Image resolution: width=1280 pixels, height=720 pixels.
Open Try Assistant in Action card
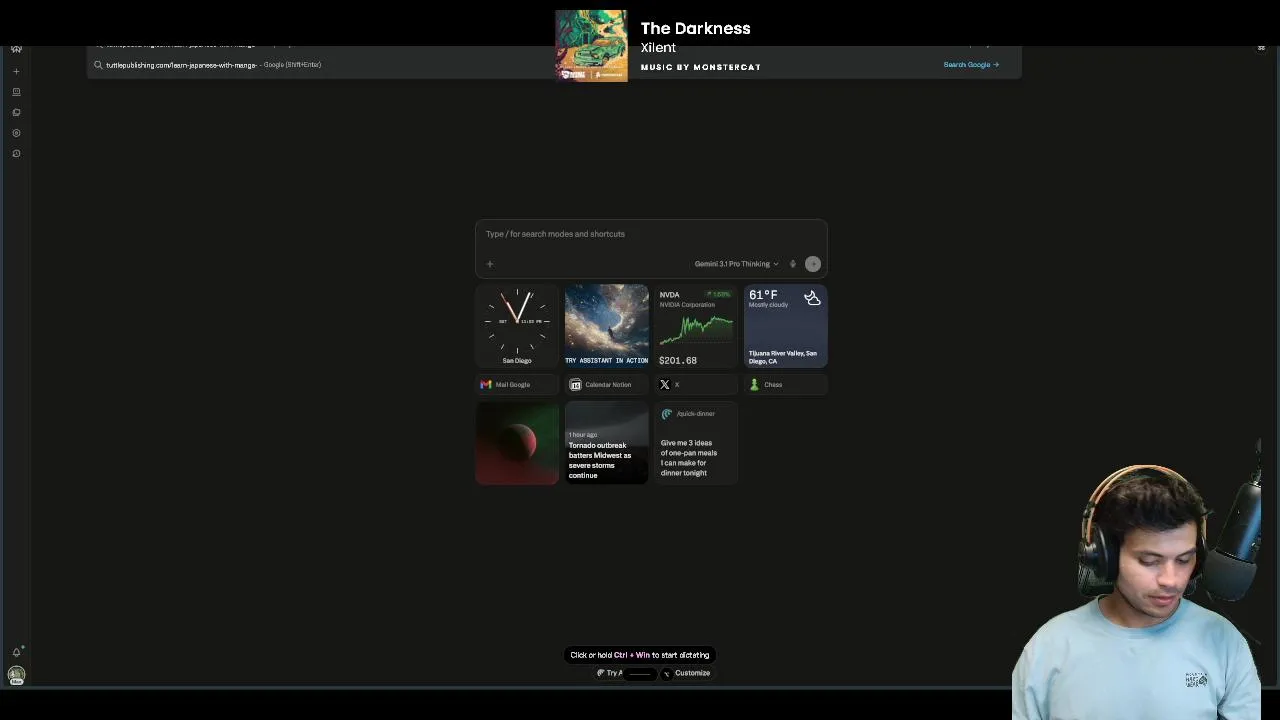[606, 326]
